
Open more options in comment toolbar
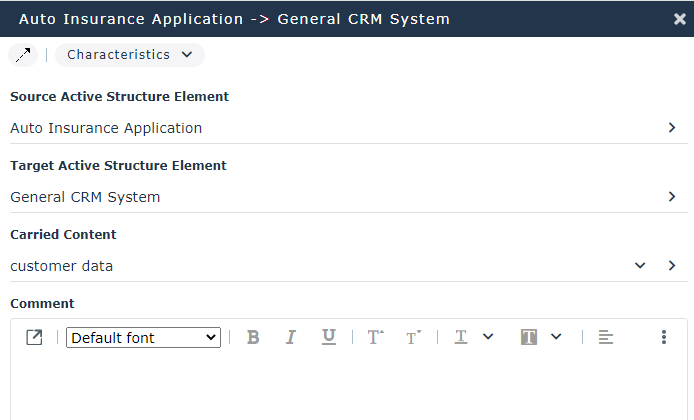(x=663, y=338)
